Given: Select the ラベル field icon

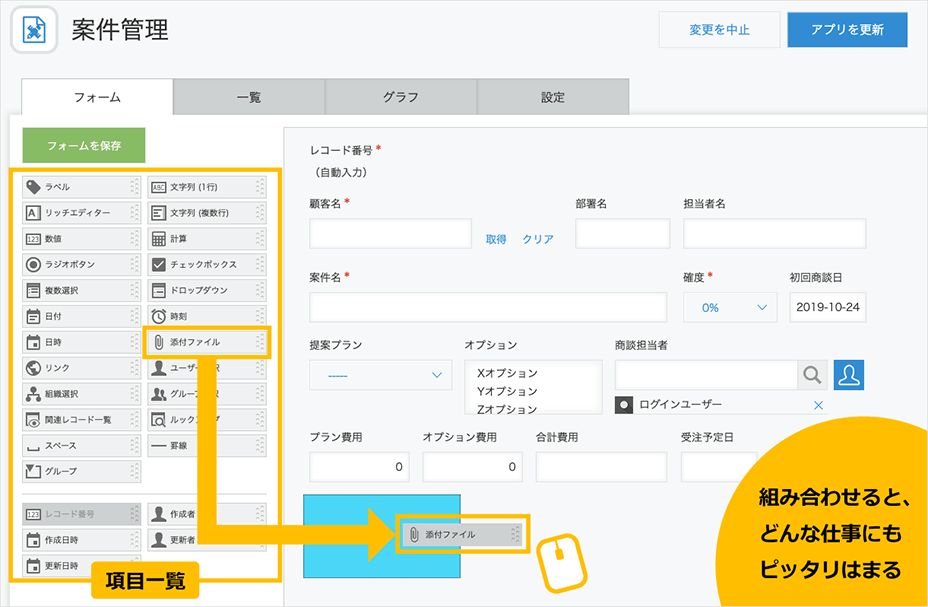Looking at the screenshot, I should click(x=33, y=187).
